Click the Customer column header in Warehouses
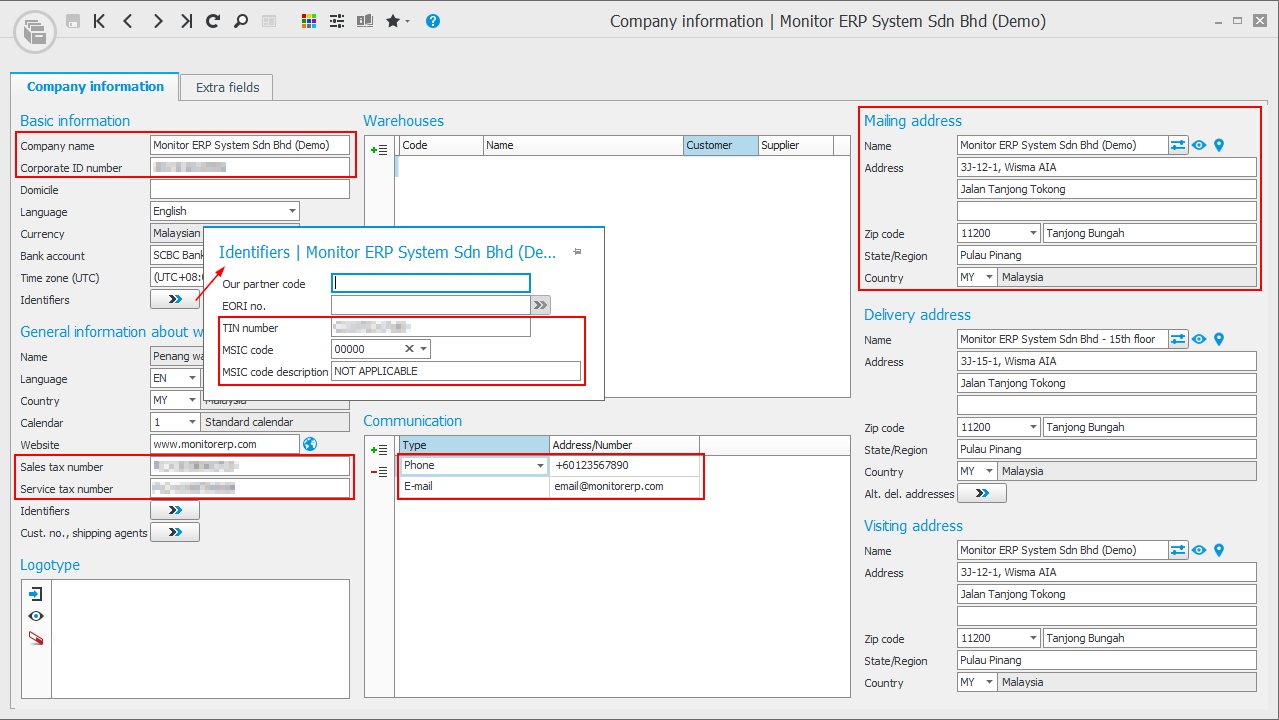Screen dimensions: 1279x720 click(721, 145)
